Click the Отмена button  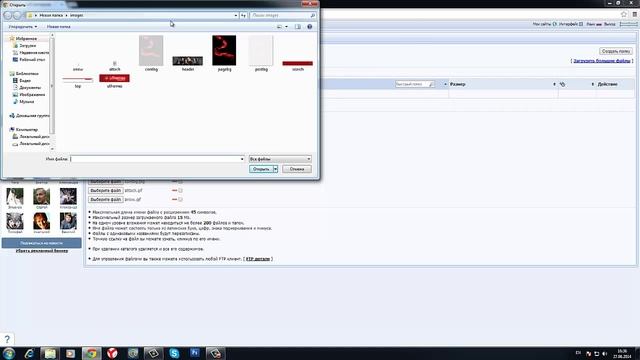(x=297, y=169)
